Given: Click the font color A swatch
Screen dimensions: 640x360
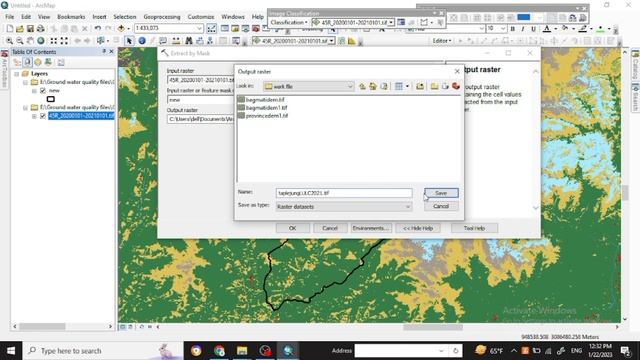Looking at the screenshot, I should pos(547,29).
